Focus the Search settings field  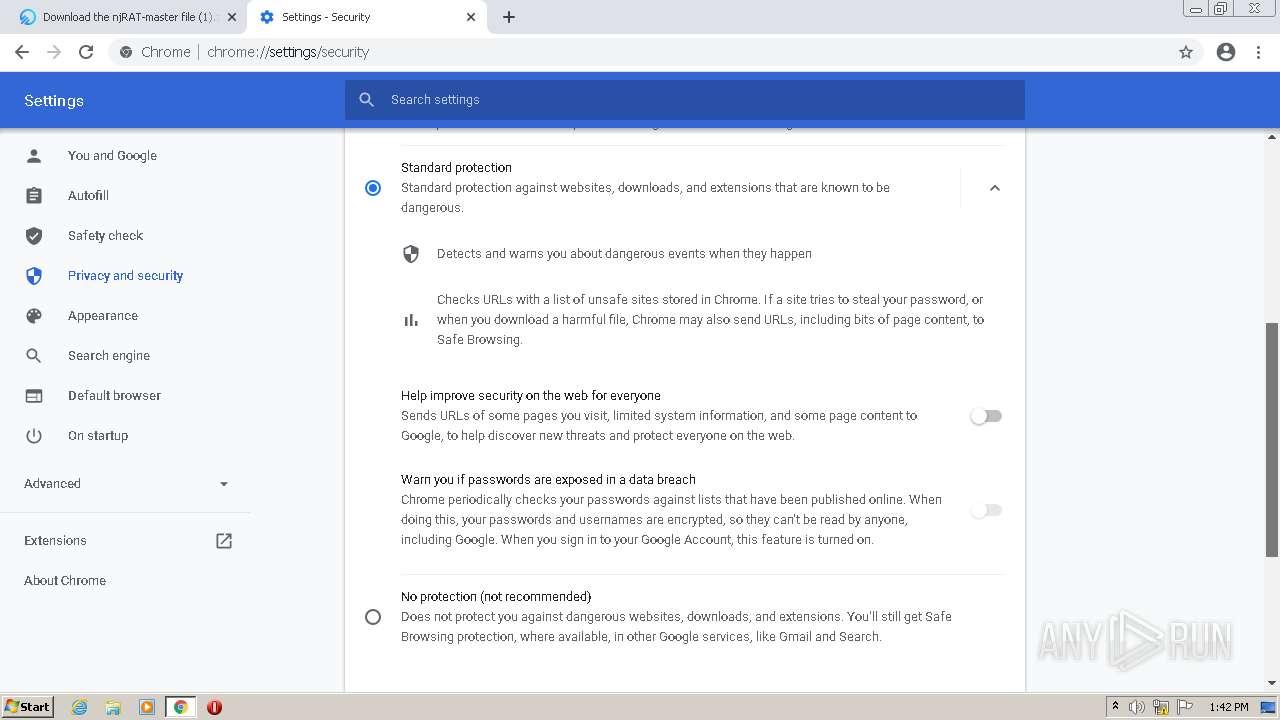coord(685,100)
